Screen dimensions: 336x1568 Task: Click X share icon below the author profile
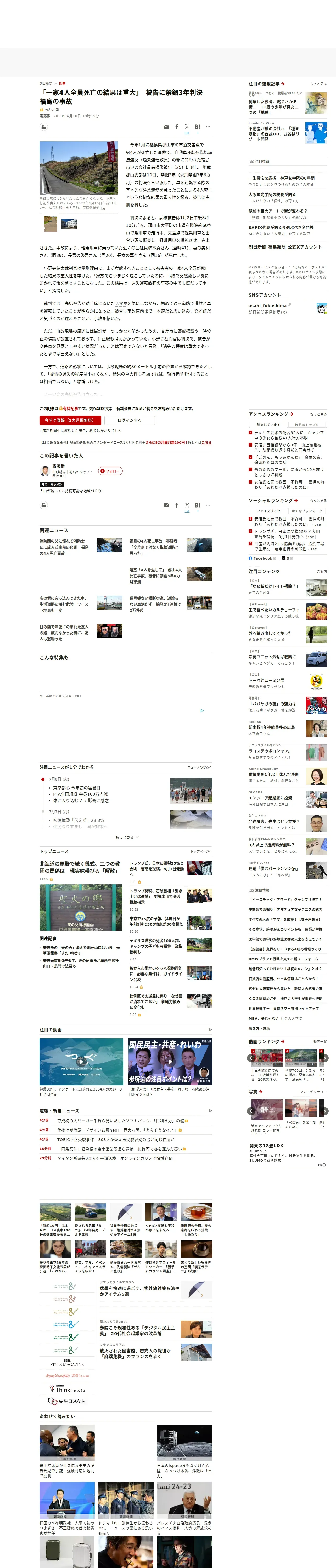pos(187,505)
